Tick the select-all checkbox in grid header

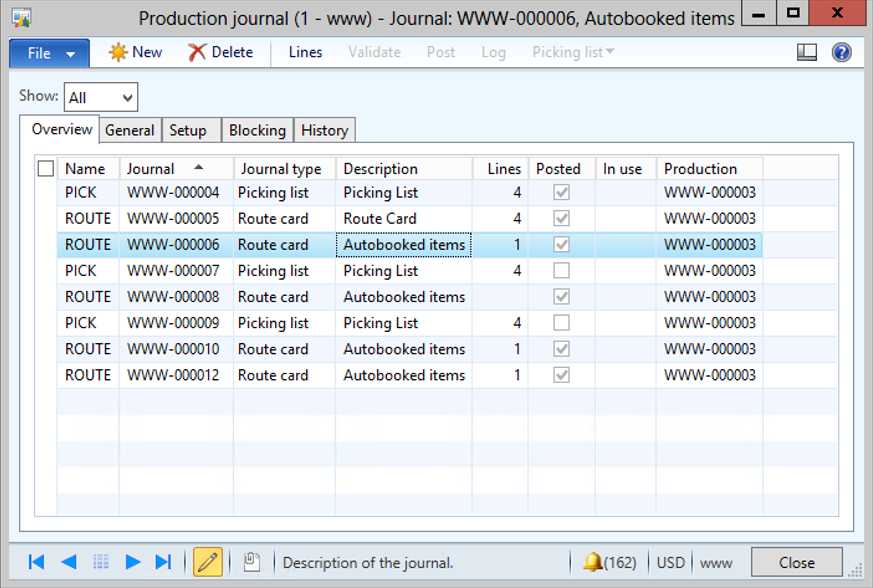pos(45,169)
